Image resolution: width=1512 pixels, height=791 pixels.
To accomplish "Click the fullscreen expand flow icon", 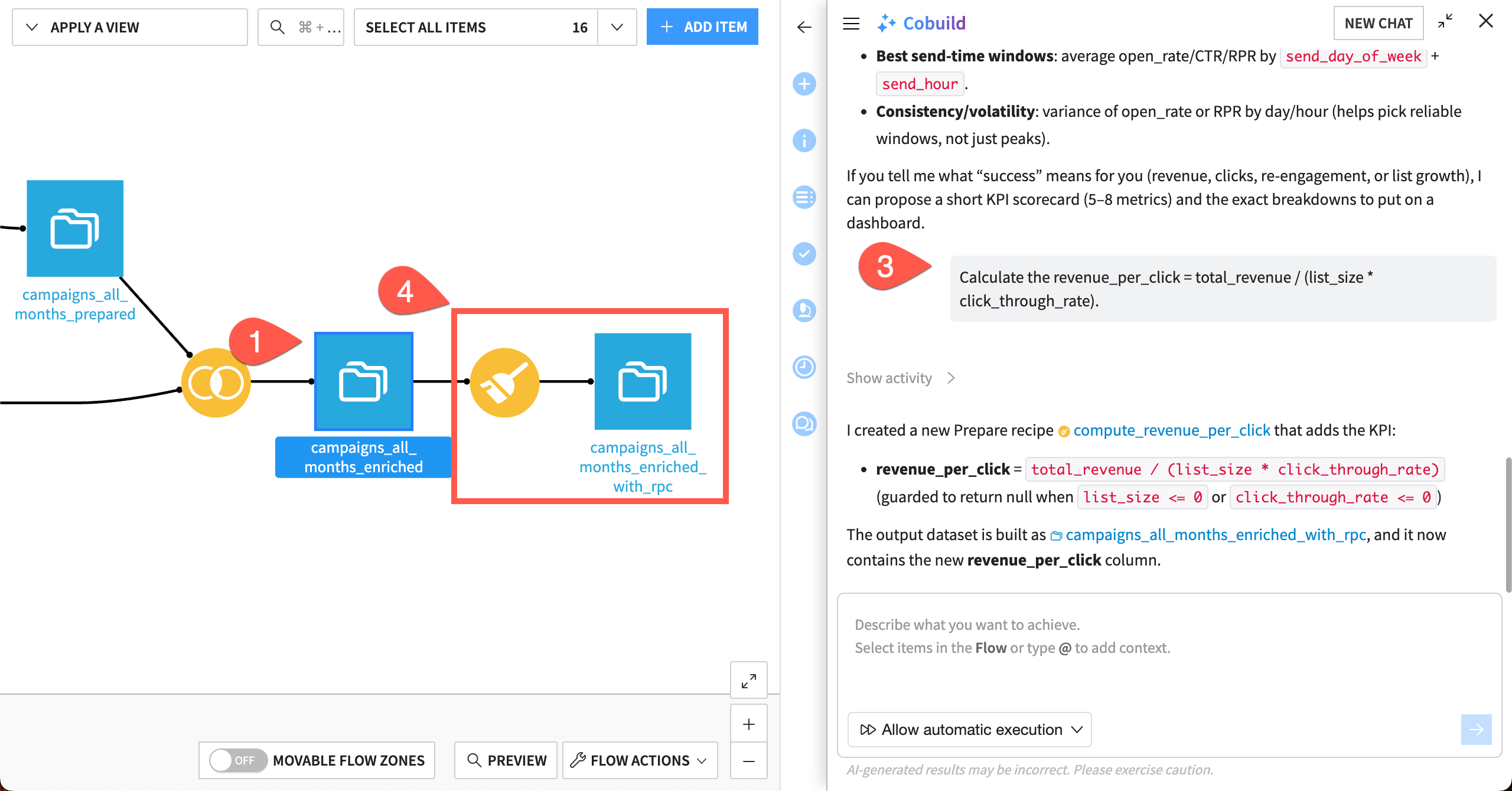I will pos(748,681).
